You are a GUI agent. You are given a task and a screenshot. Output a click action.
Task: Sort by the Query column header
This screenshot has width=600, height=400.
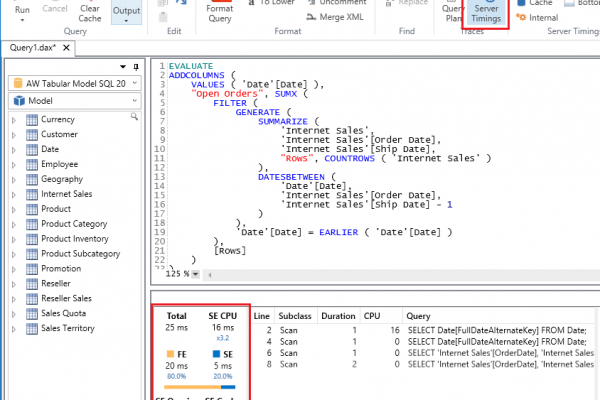pyautogui.click(x=418, y=316)
